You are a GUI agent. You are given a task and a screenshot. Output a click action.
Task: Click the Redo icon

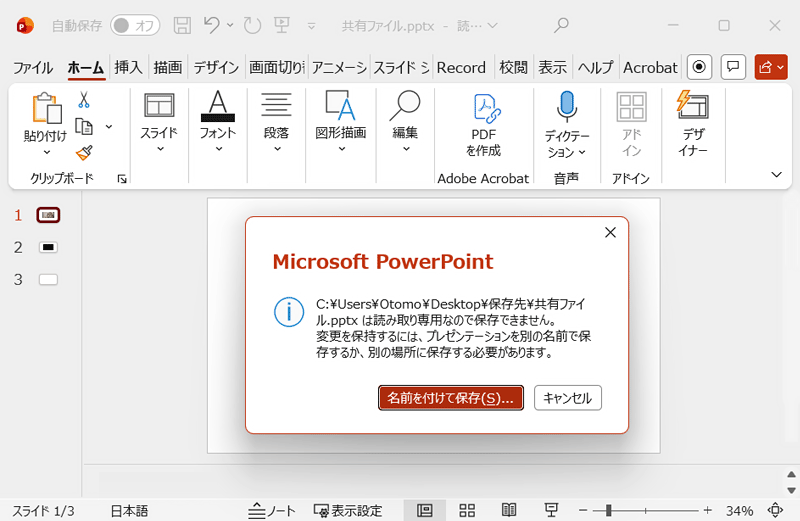point(252,25)
